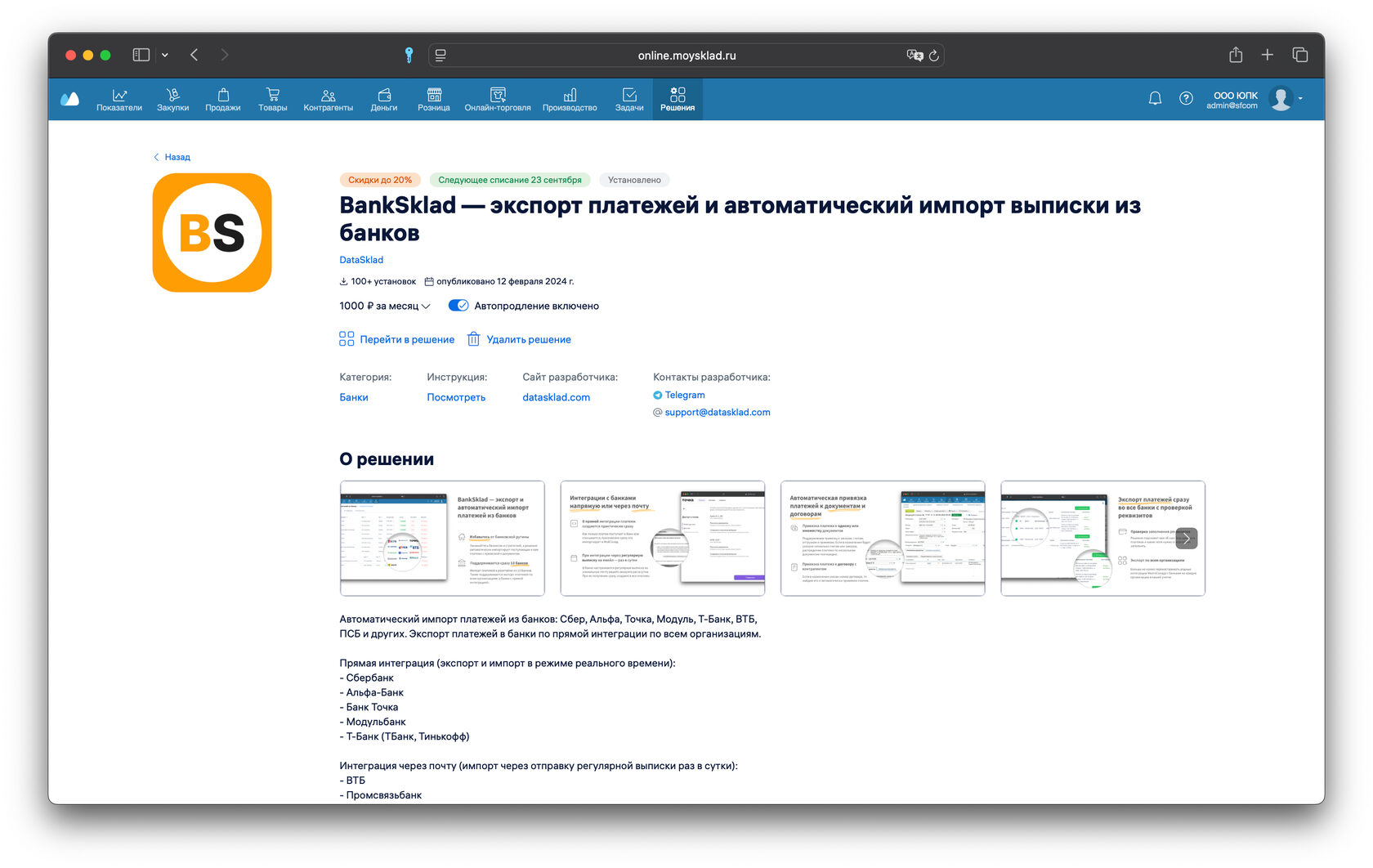Screen dimensions: 1373x868
Task: Go to the Задачи section
Action: pos(629,100)
